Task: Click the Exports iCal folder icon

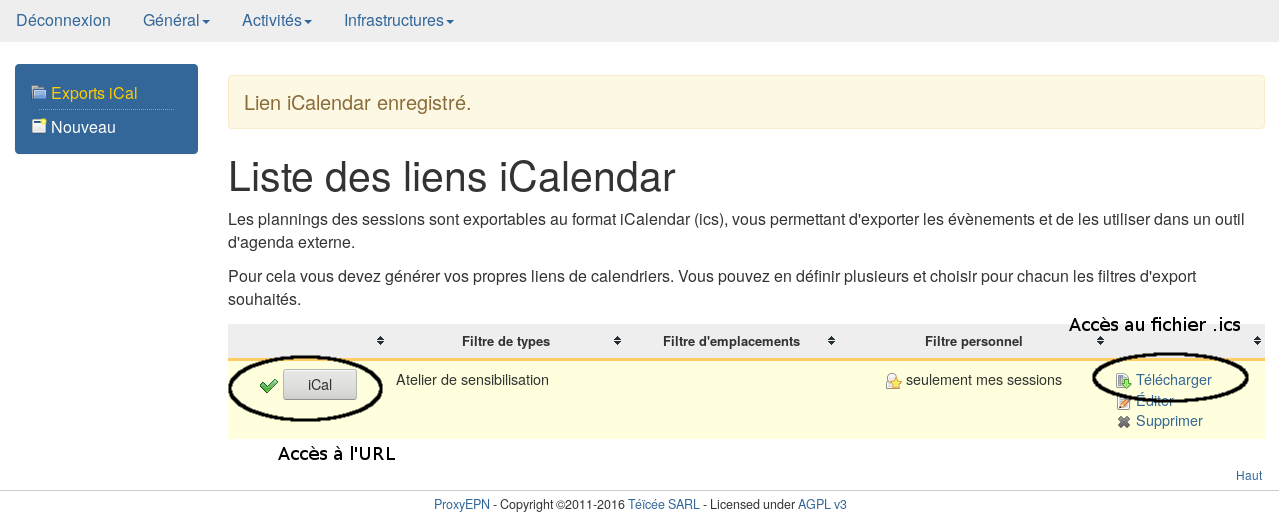Action: (39, 93)
